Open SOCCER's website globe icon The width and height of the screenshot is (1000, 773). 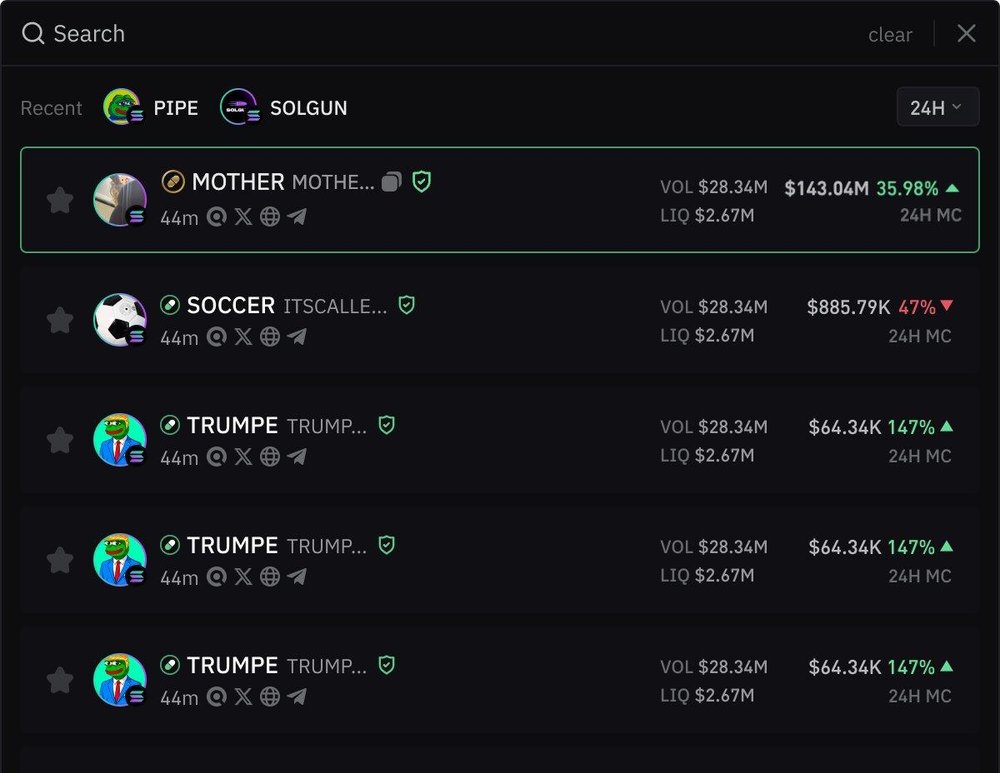point(270,337)
